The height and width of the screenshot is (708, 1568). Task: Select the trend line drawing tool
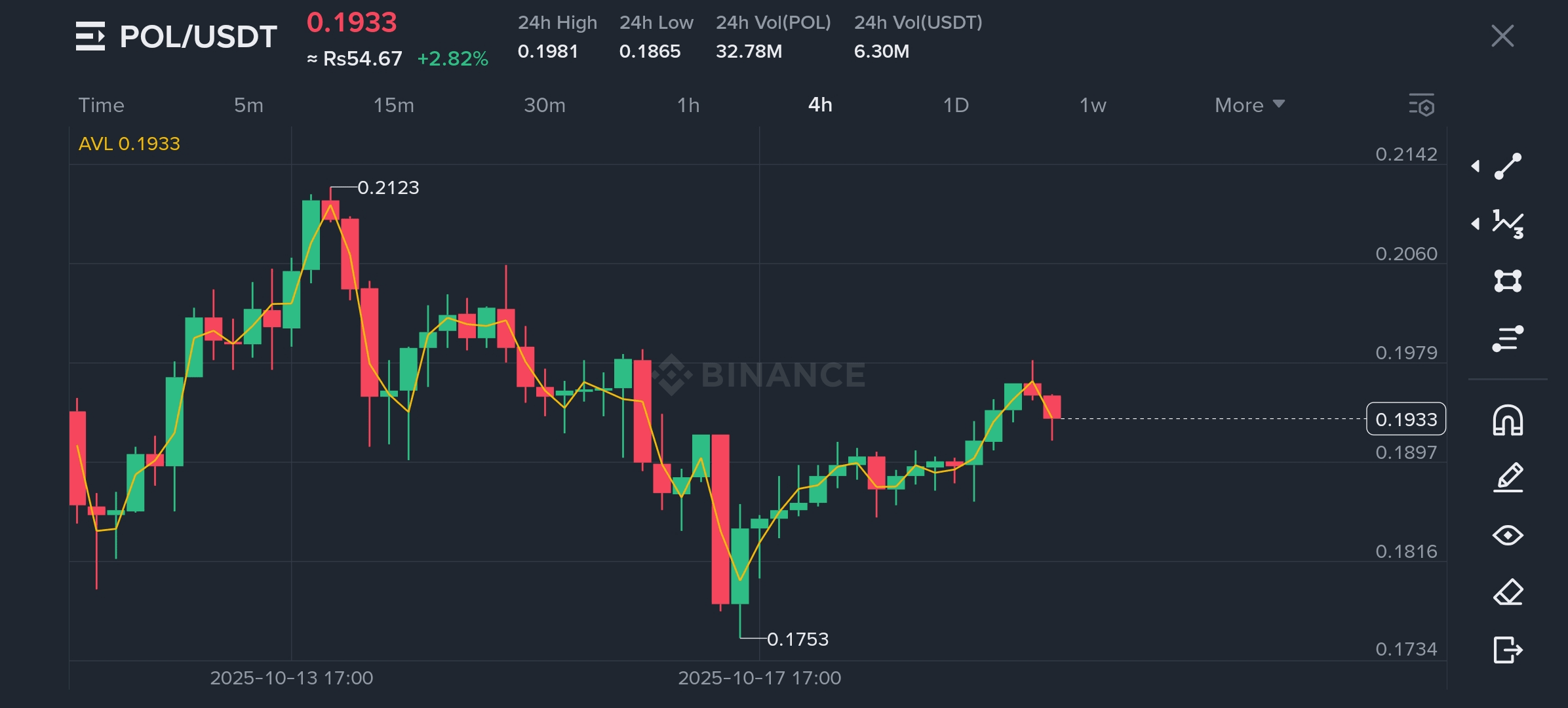point(1508,166)
